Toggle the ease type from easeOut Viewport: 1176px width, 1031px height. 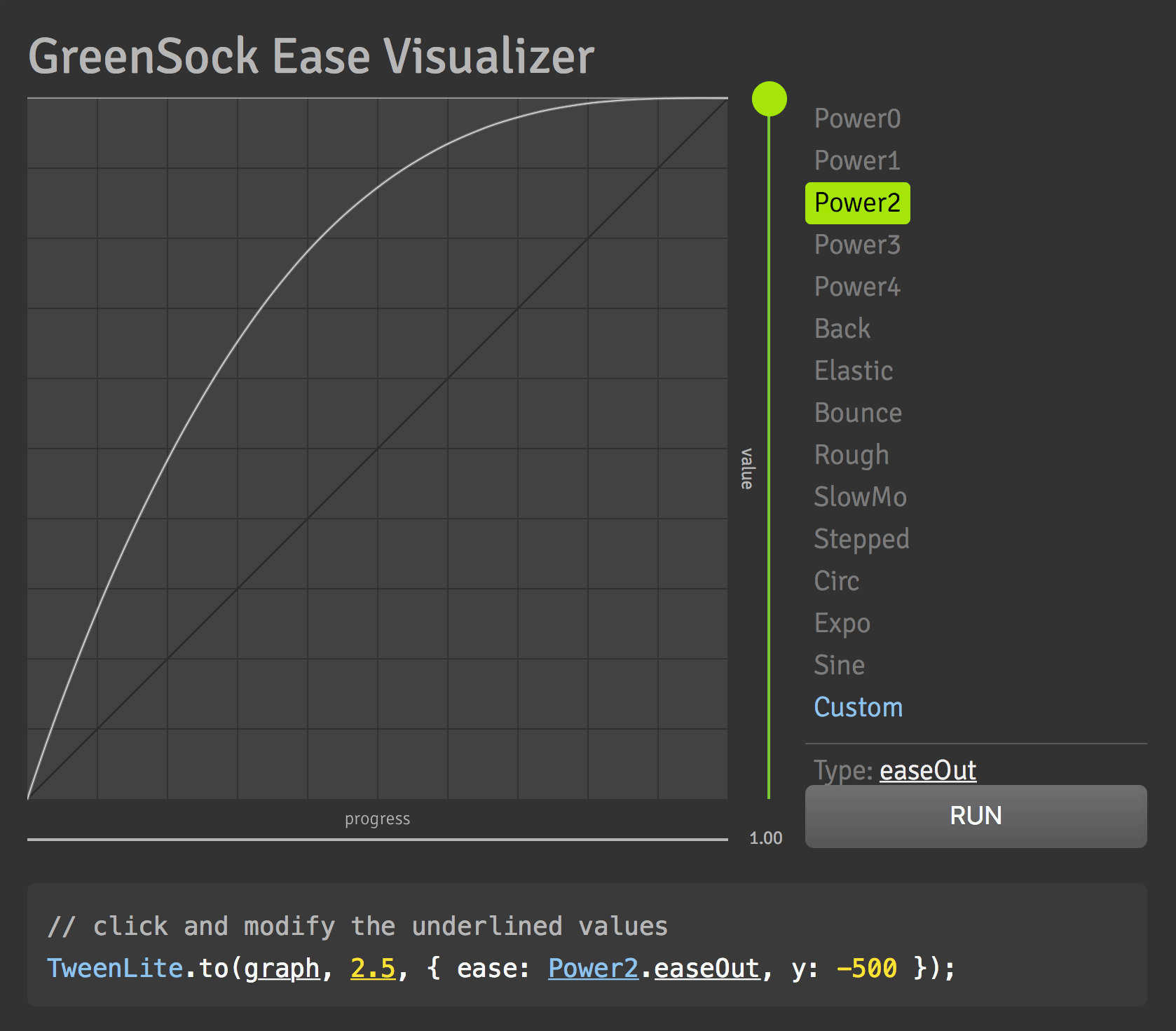928,770
